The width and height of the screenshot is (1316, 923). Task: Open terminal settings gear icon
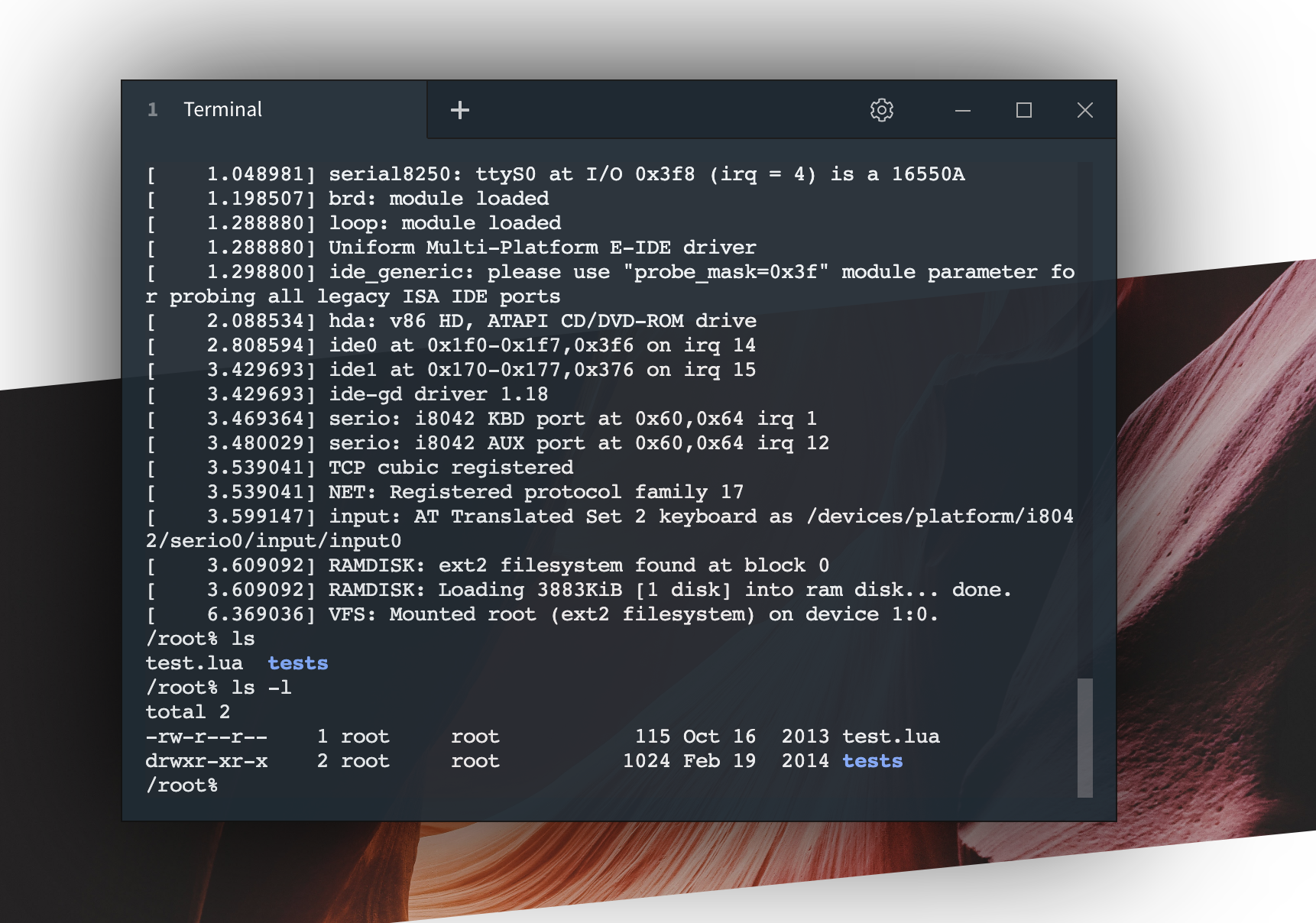[882, 110]
